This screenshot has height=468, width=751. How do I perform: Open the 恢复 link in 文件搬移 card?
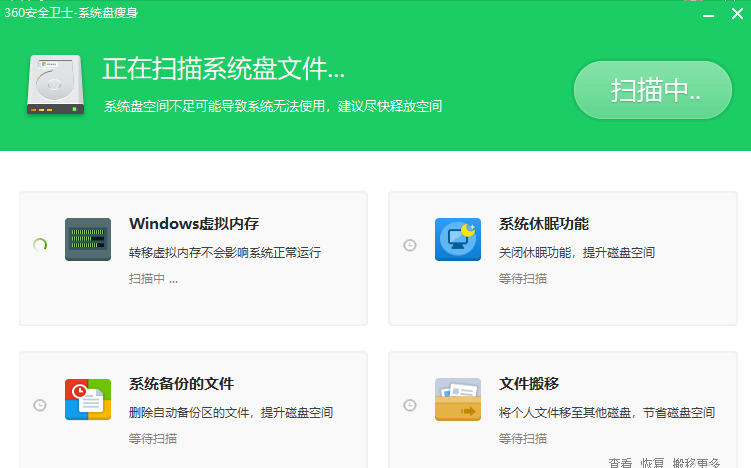(652, 463)
